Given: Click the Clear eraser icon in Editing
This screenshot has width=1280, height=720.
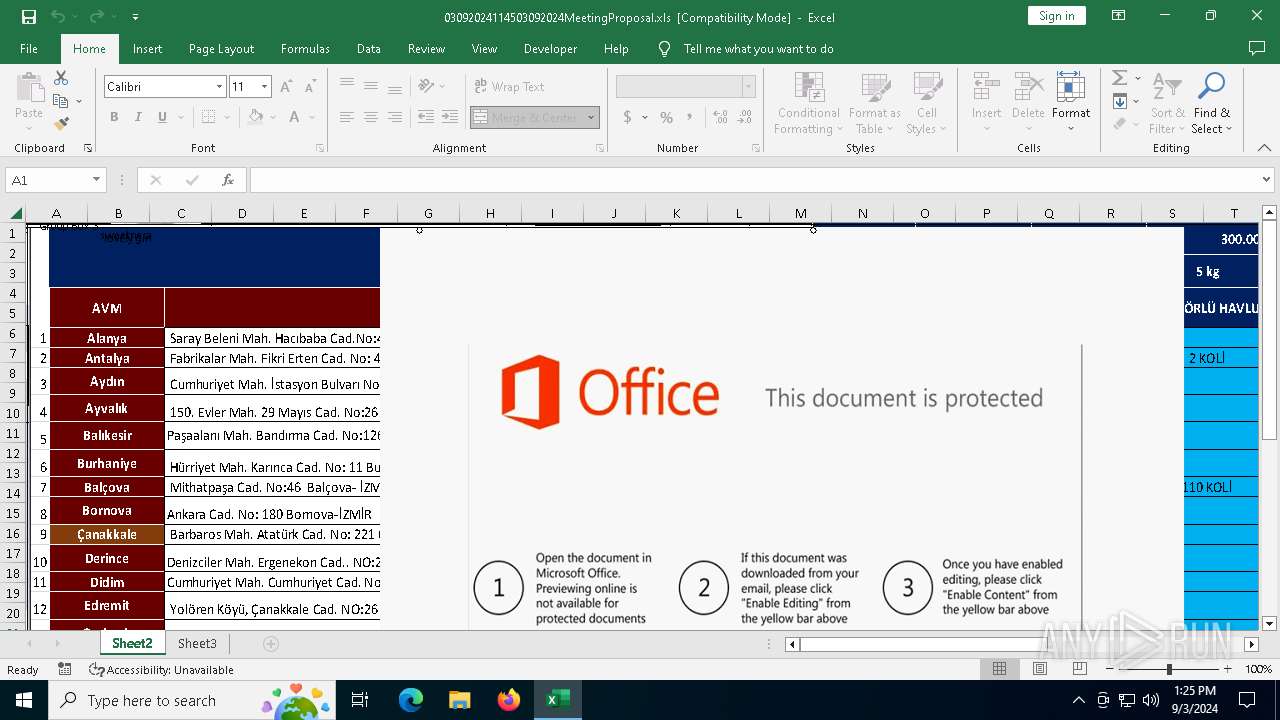Looking at the screenshot, I should tap(1120, 124).
